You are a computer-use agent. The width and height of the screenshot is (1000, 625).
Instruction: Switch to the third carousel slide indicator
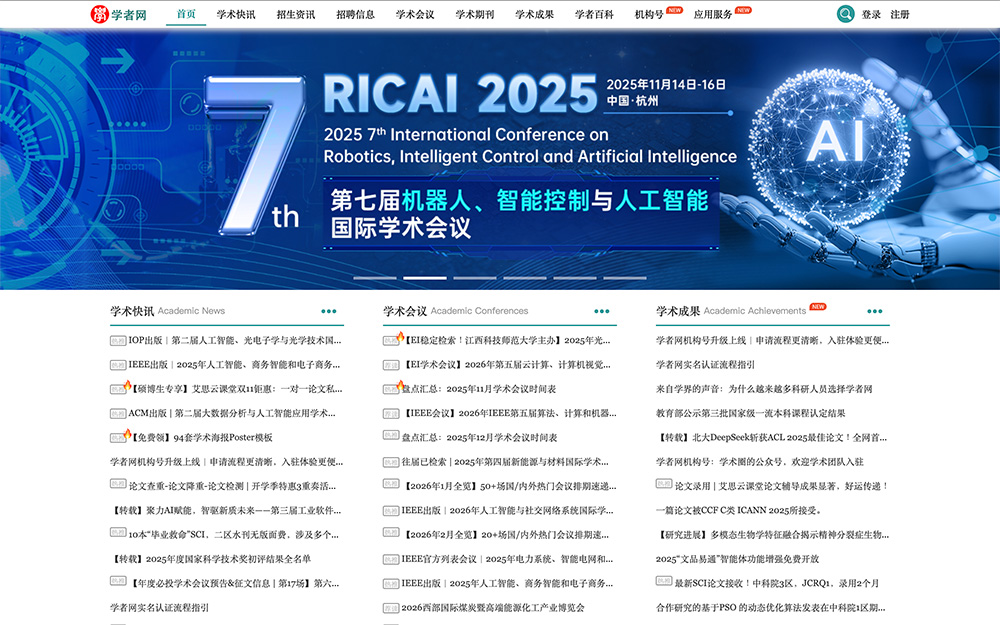pos(474,277)
